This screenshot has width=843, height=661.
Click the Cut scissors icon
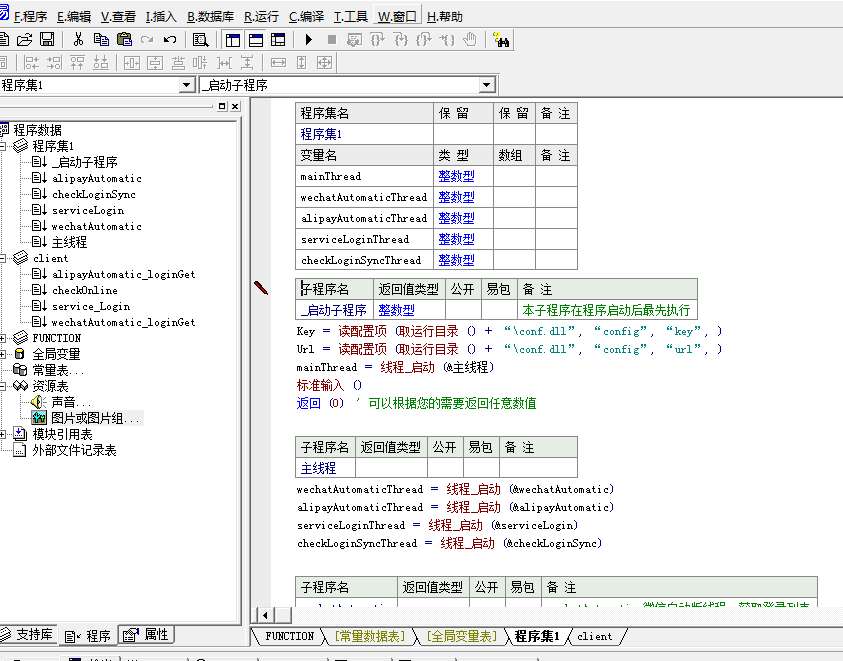[78, 40]
